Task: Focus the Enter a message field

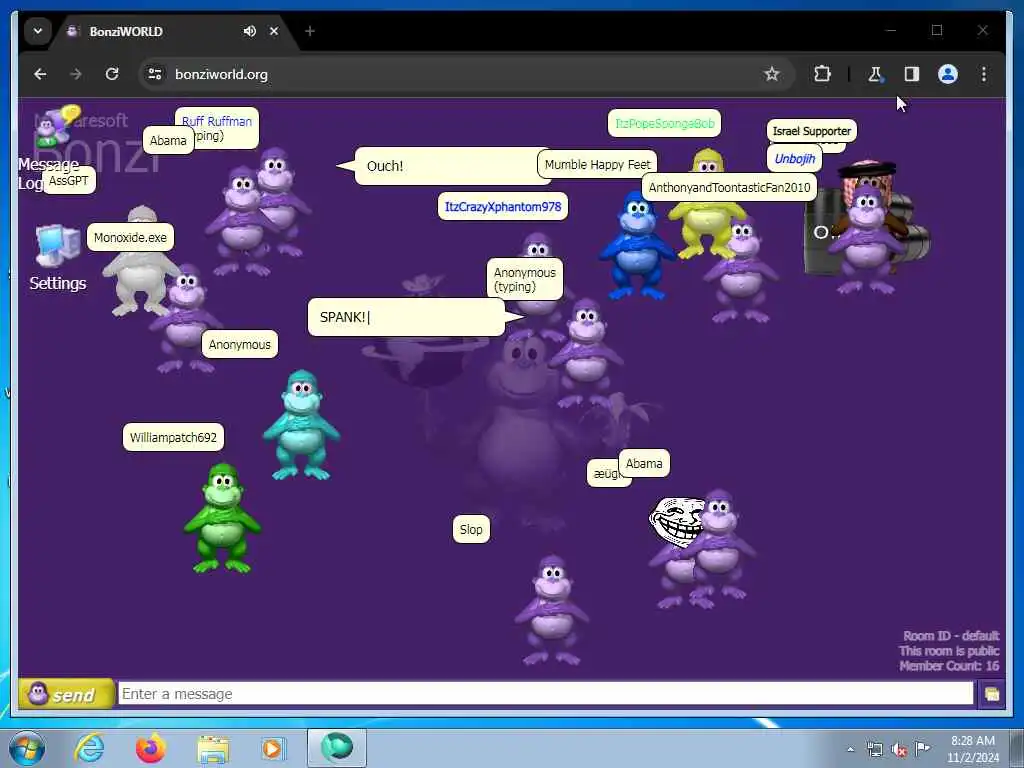Action: coord(546,694)
